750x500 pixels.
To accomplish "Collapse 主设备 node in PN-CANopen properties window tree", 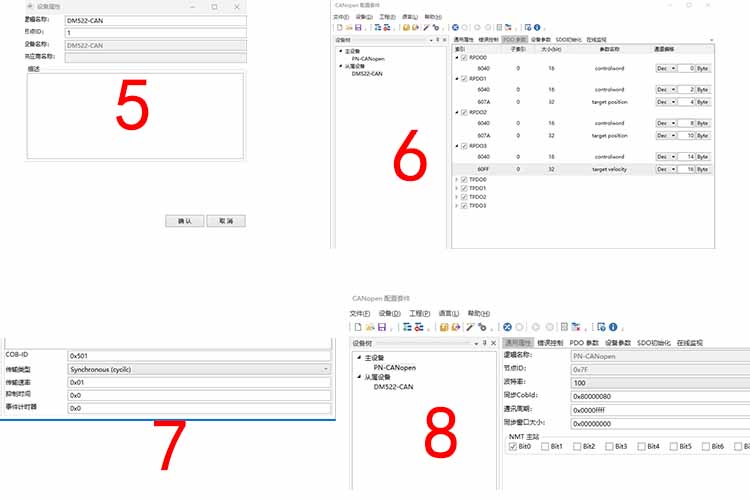I will 359,357.
